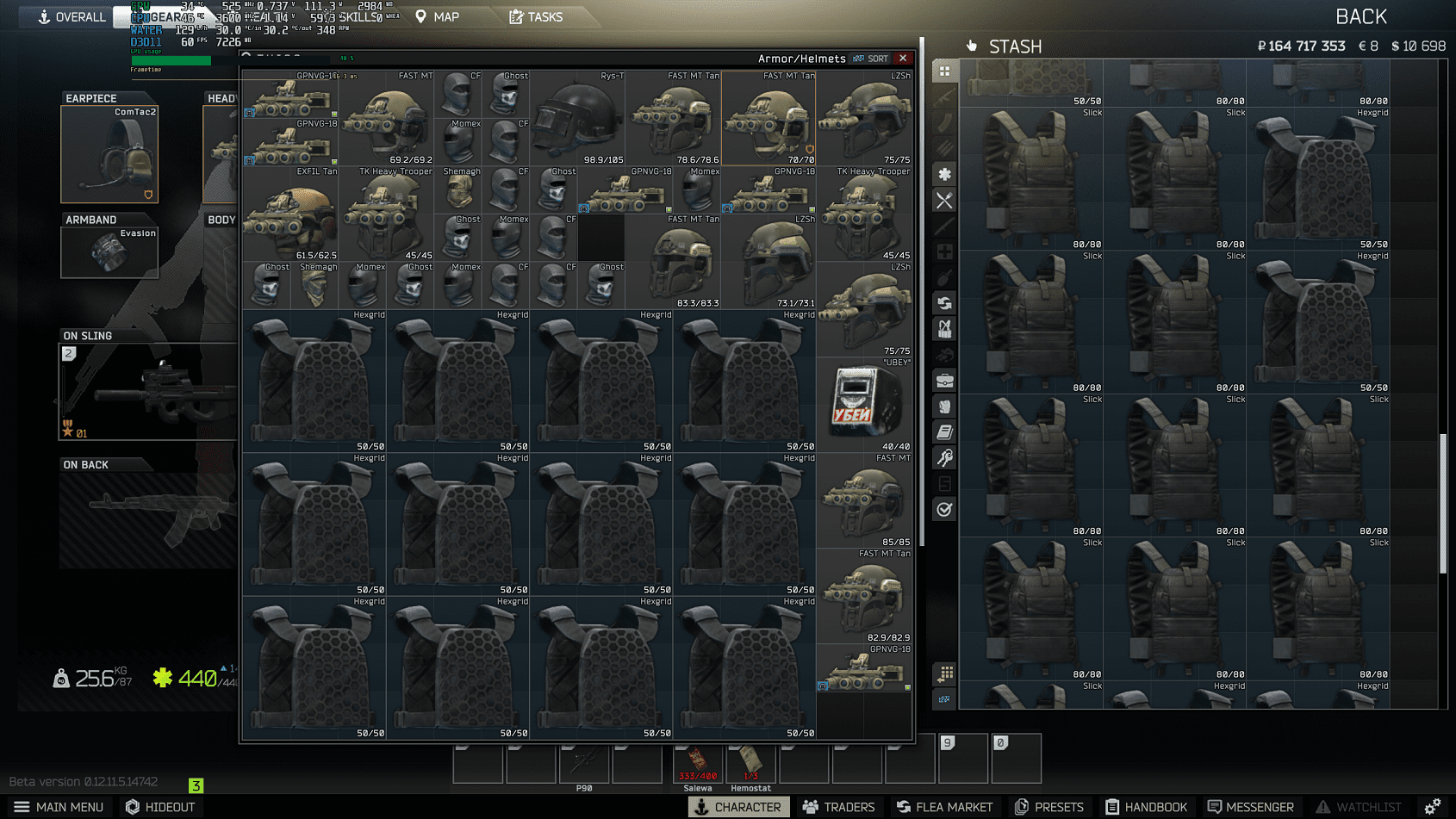
Task: Close the Armor/Helmets container window
Action: [x=903, y=59]
